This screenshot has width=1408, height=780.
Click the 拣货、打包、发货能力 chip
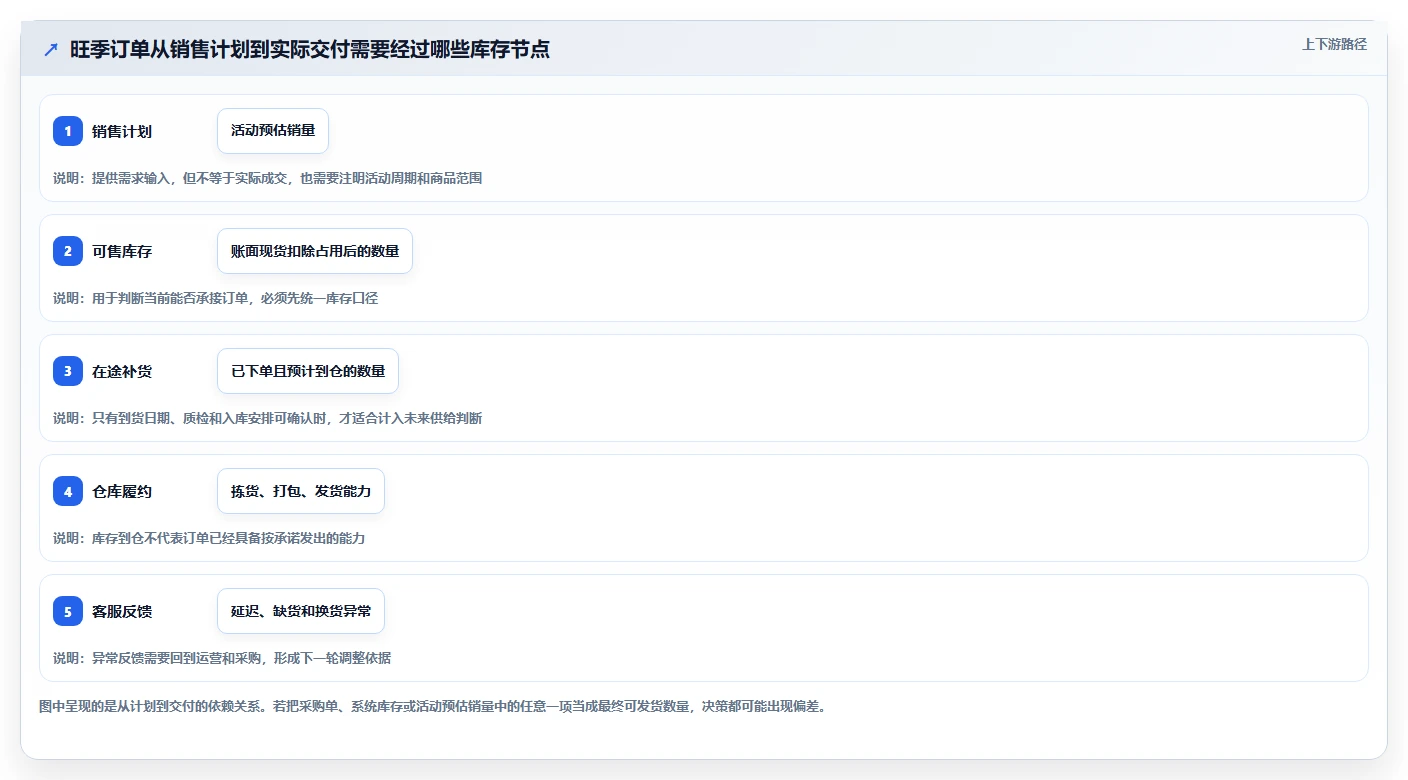tap(301, 491)
